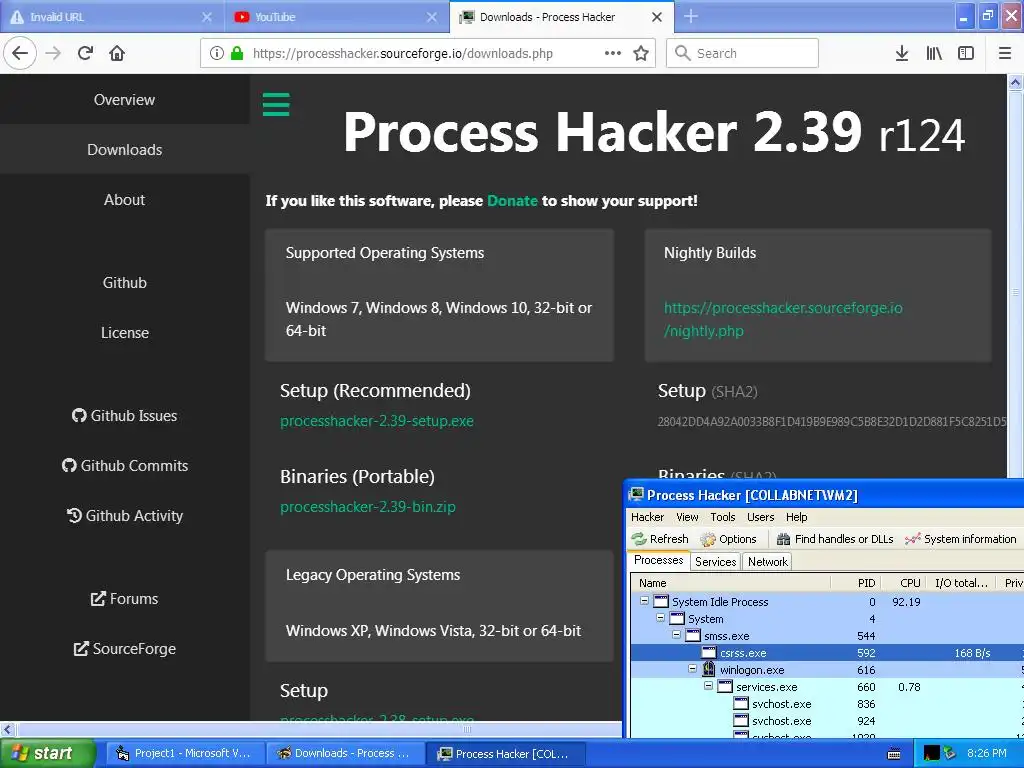Open the Firefox downloads arrow icon

pos(901,53)
